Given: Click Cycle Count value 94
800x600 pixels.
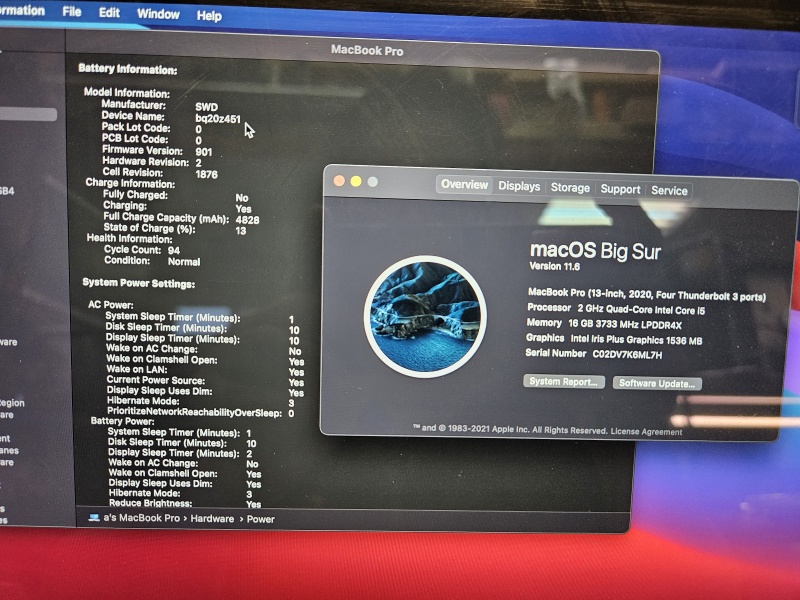Looking at the screenshot, I should click(x=173, y=251).
